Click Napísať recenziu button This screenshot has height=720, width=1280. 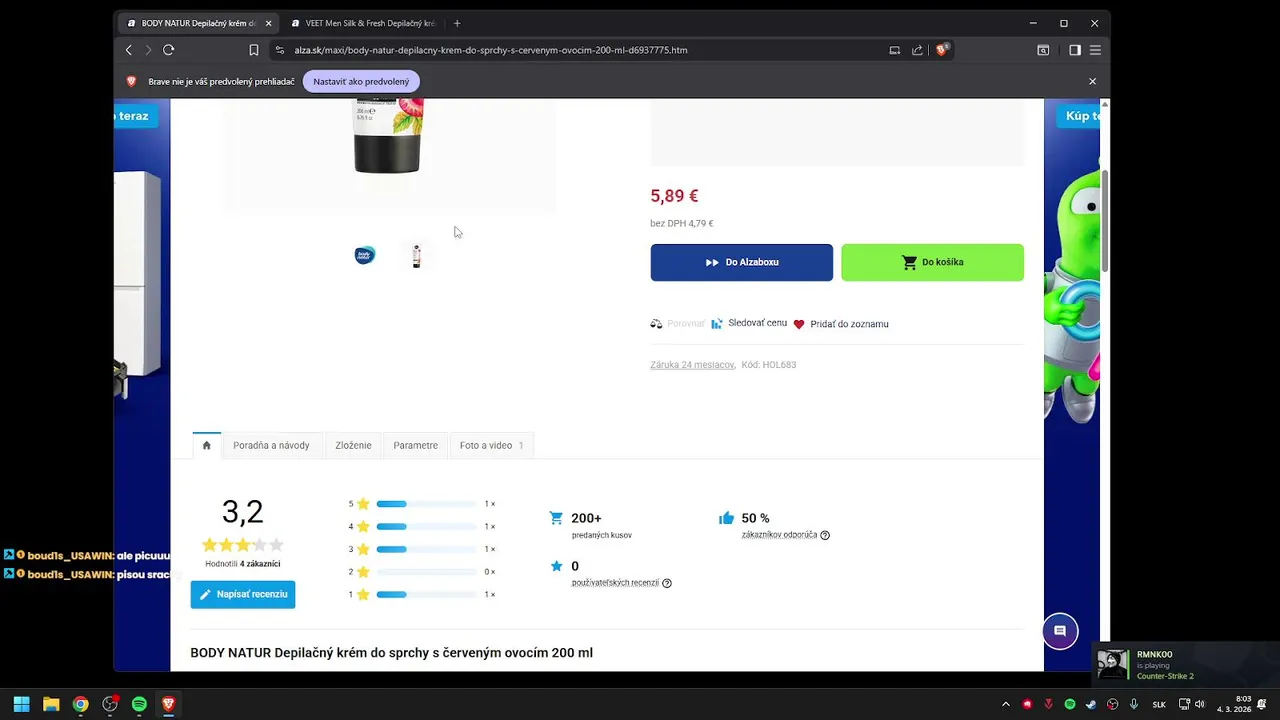pos(243,594)
